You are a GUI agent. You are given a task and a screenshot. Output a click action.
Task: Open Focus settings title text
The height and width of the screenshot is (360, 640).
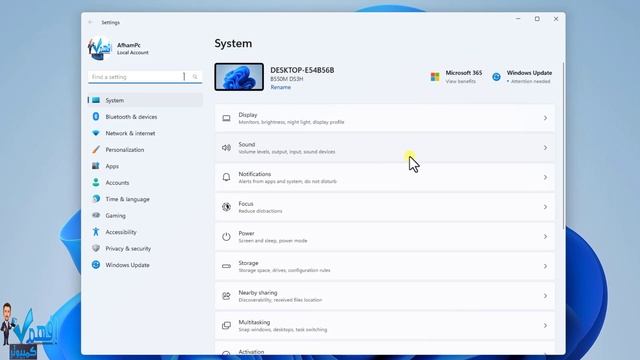coord(246,204)
